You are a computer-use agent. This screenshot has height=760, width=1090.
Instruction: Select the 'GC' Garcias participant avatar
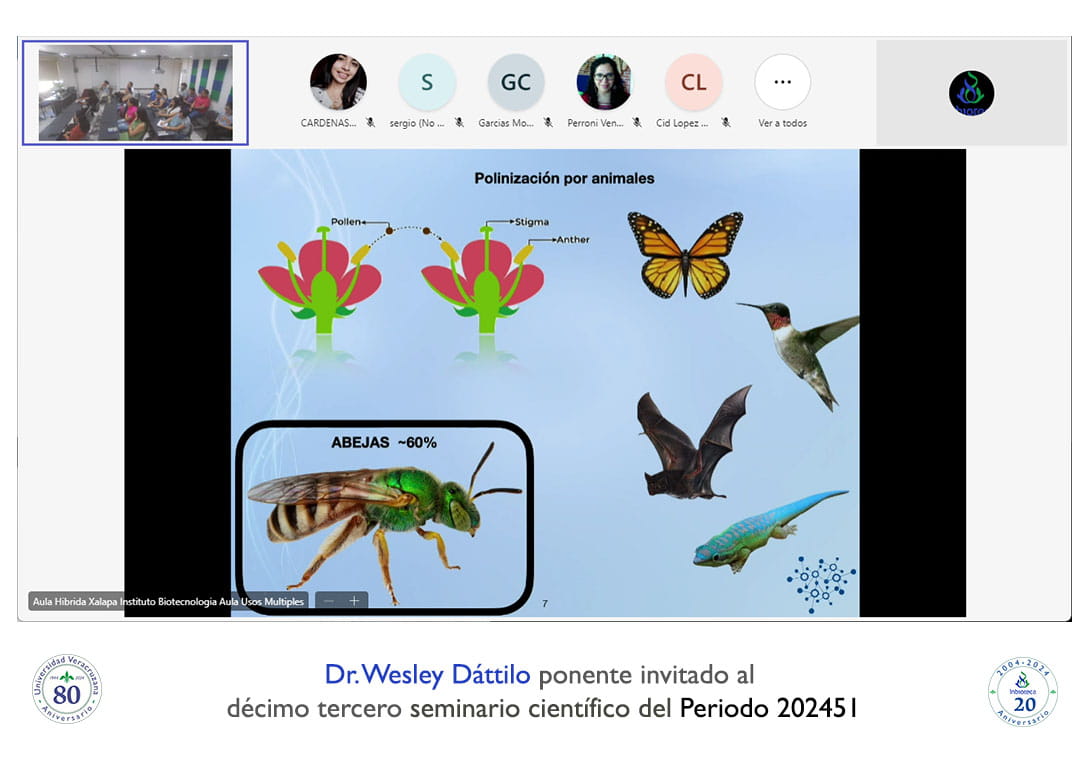[x=516, y=82]
